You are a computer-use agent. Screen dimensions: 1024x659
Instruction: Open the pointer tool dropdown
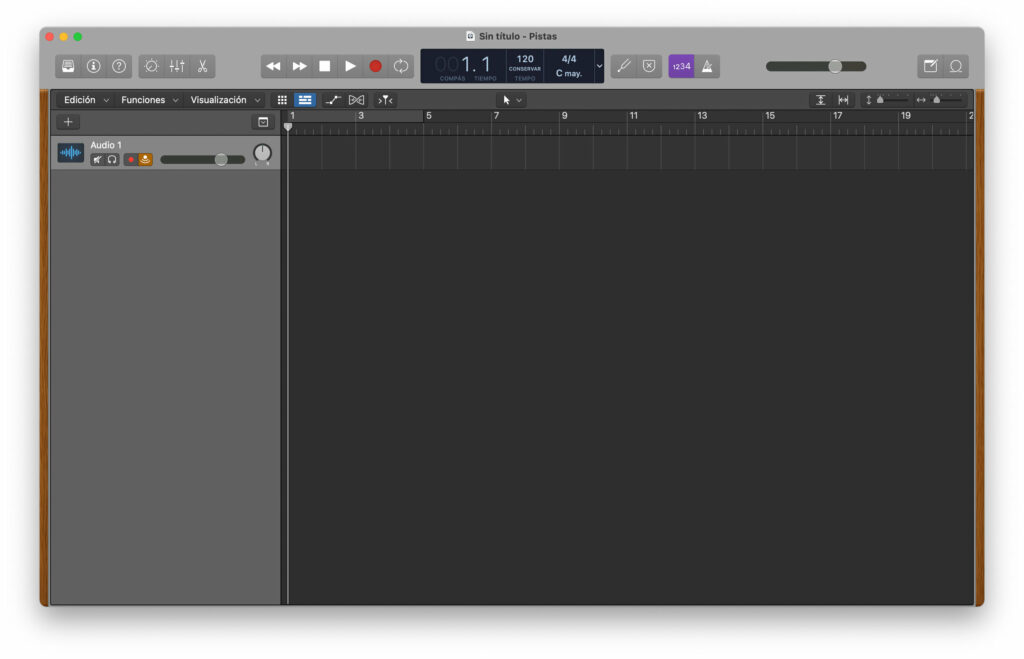511,100
